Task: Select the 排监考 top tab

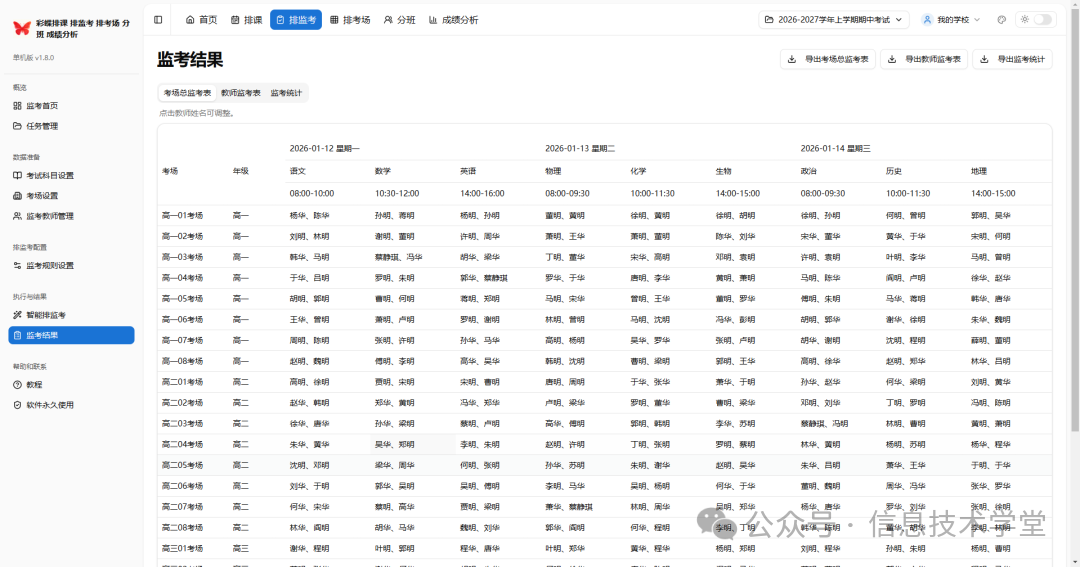Action: (295, 20)
